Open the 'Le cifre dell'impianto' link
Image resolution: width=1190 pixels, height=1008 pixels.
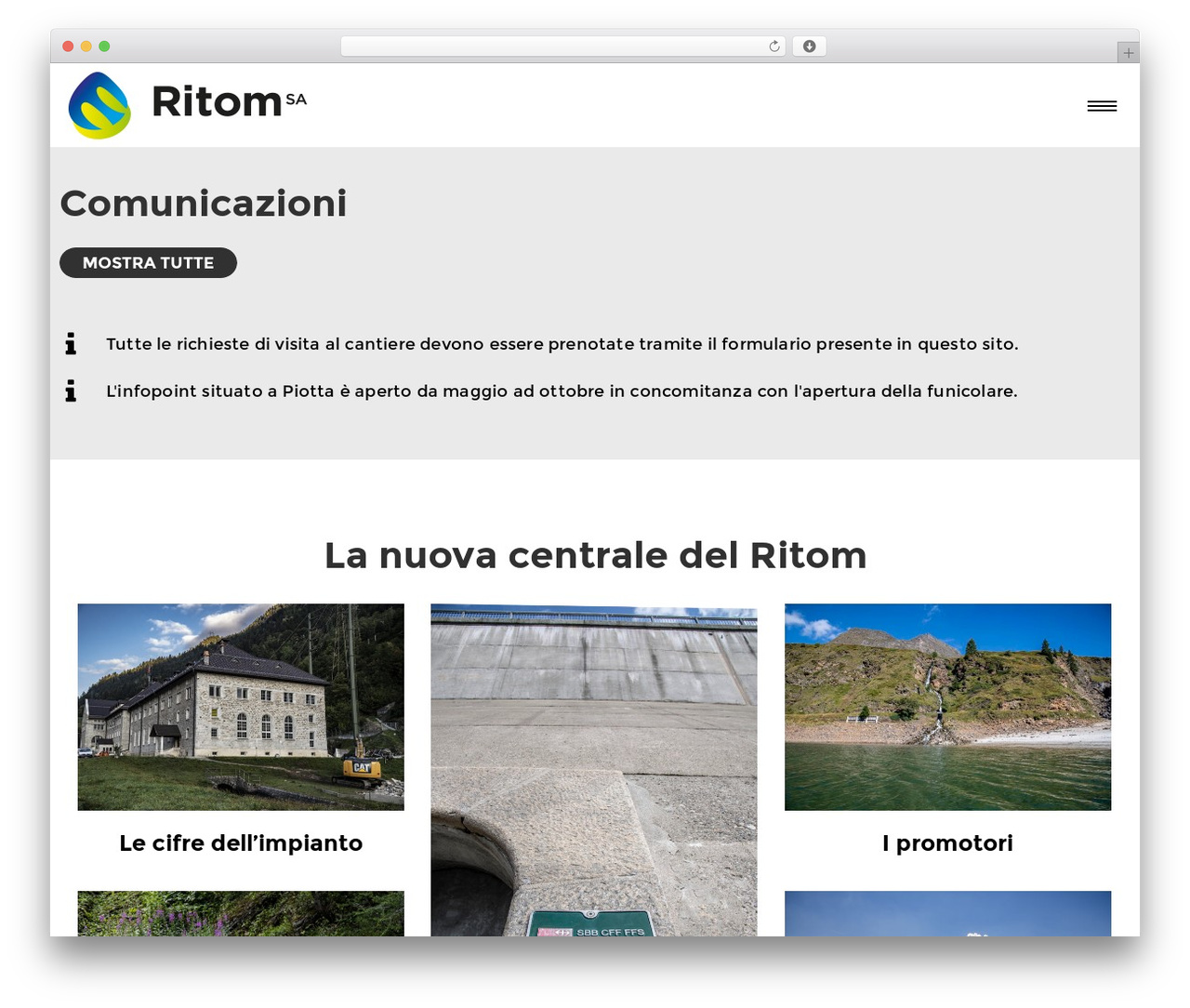(x=241, y=843)
